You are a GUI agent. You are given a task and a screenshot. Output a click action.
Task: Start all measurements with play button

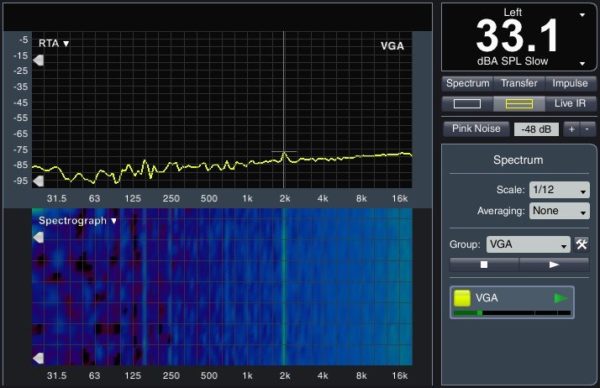[554, 264]
